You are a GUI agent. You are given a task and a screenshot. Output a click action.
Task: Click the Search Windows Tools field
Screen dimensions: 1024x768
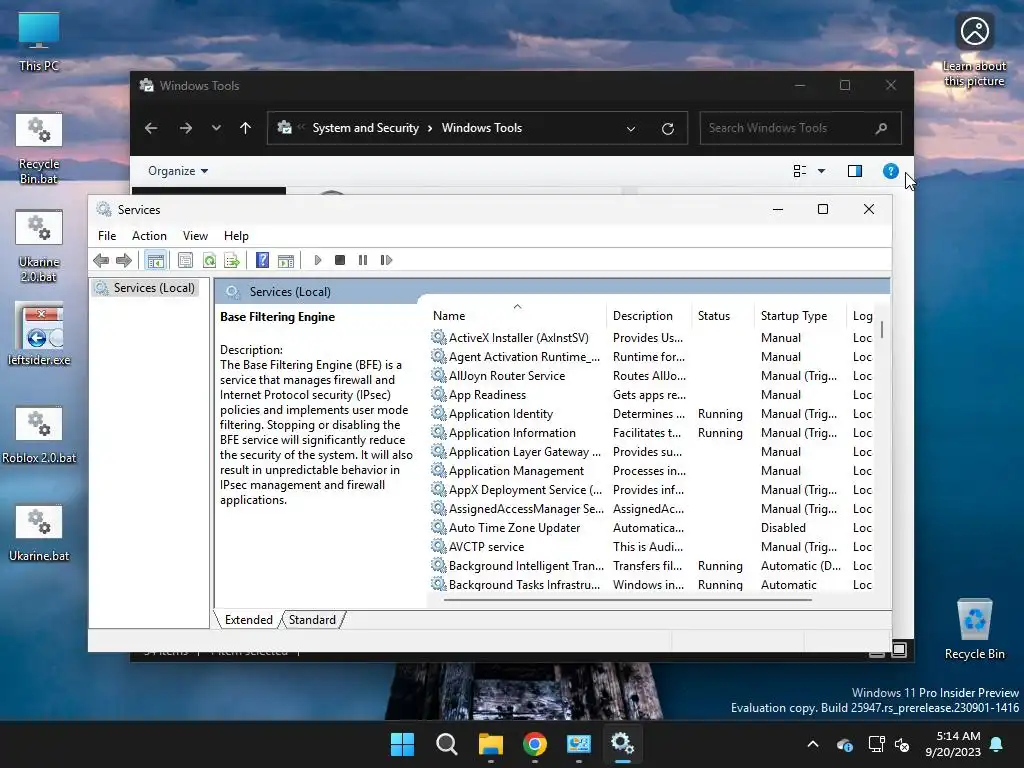[800, 128]
